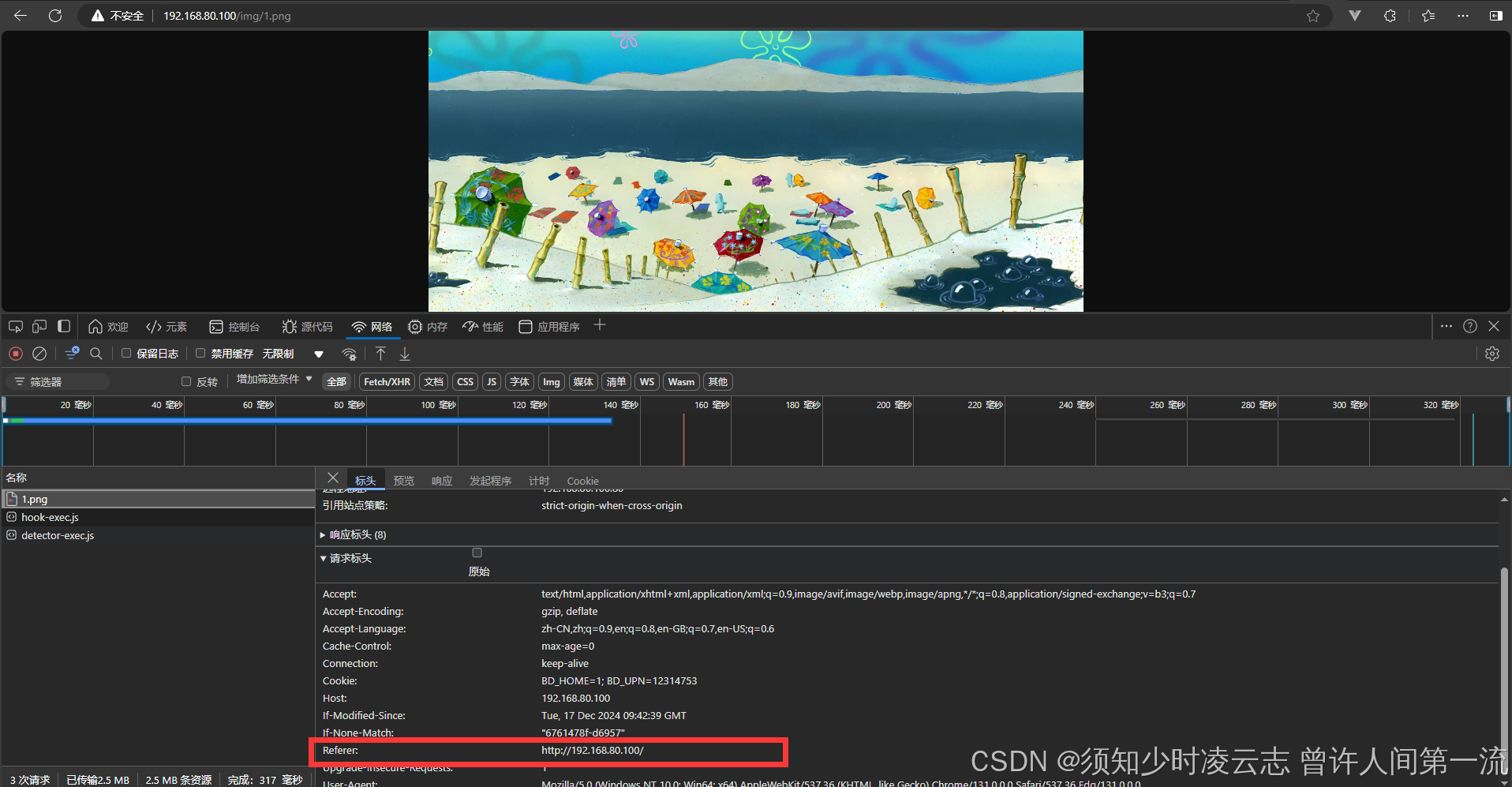This screenshot has height=787, width=1512.
Task: Enable the 禁用缓存 checkbox
Action: [200, 354]
